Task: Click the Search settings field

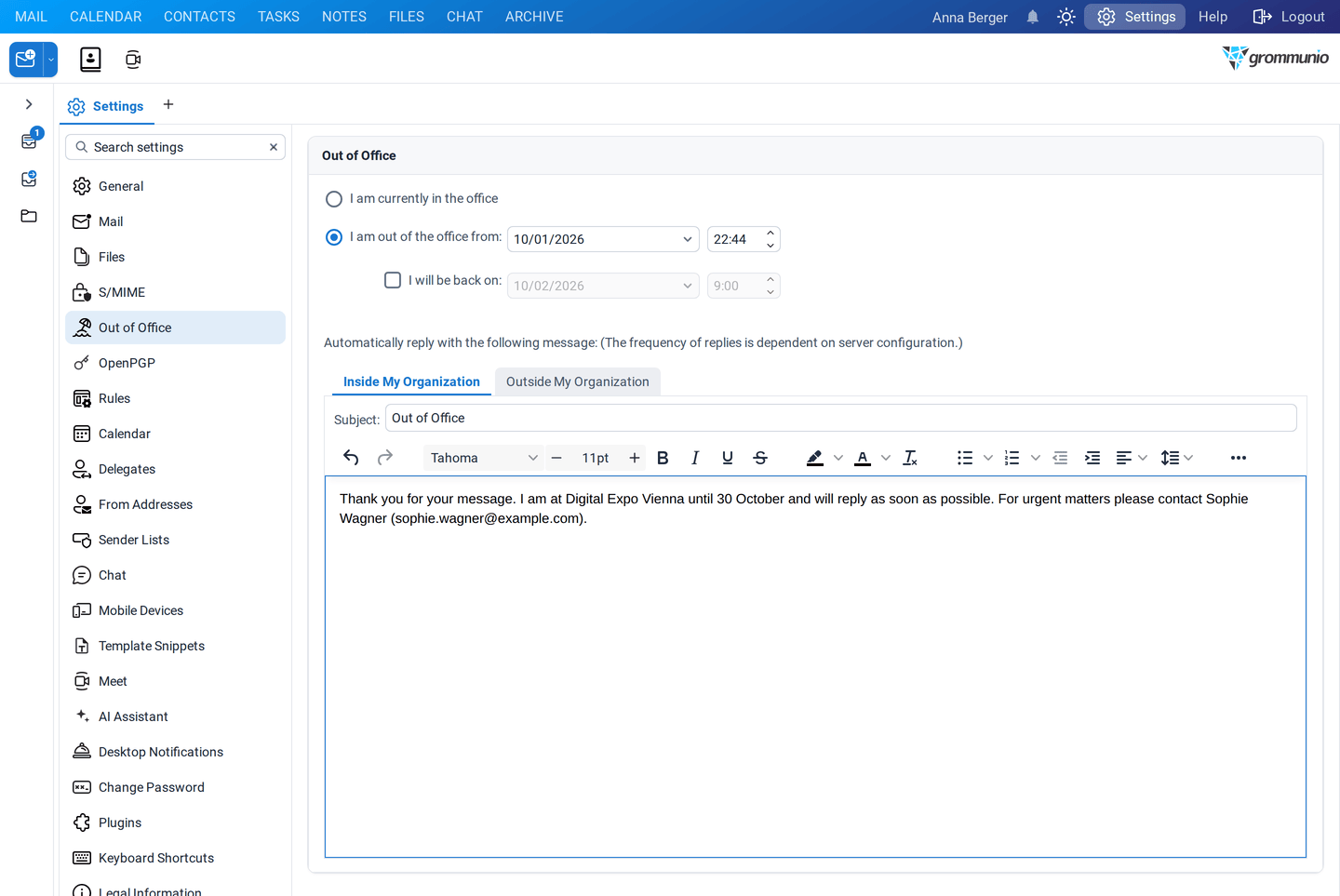Action: click(x=177, y=147)
